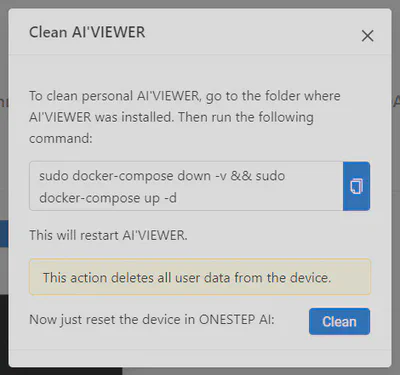
Task: Click the partially hidden letter at the right edge
Action: tap(396, 101)
